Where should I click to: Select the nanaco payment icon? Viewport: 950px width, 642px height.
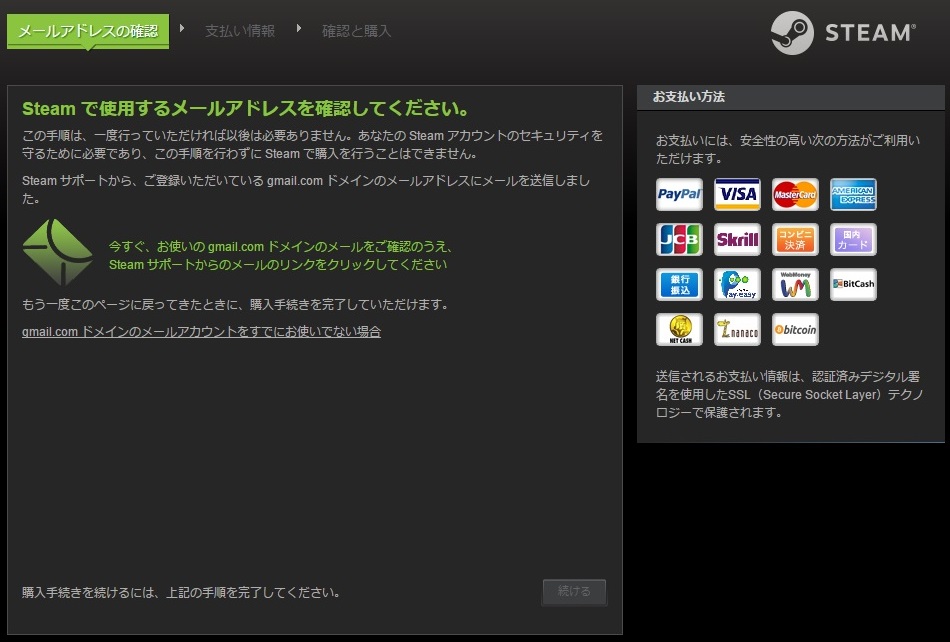(737, 329)
